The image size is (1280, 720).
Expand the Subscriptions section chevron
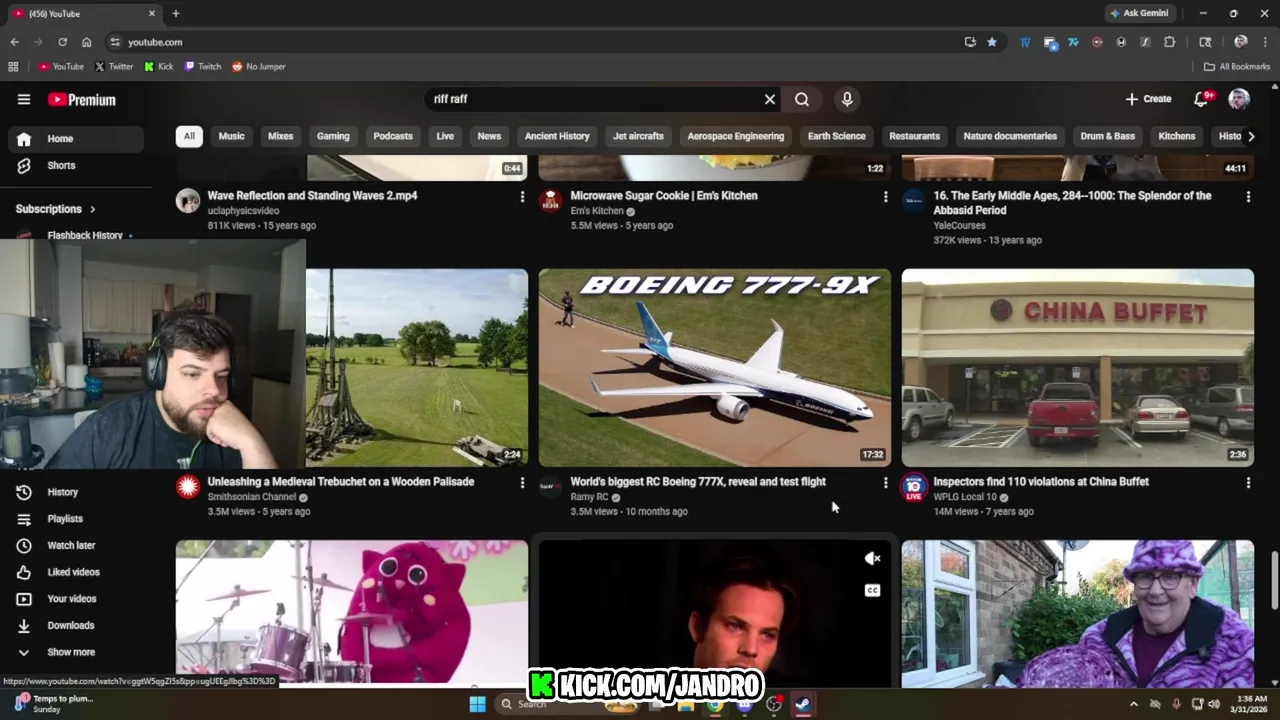coord(93,209)
